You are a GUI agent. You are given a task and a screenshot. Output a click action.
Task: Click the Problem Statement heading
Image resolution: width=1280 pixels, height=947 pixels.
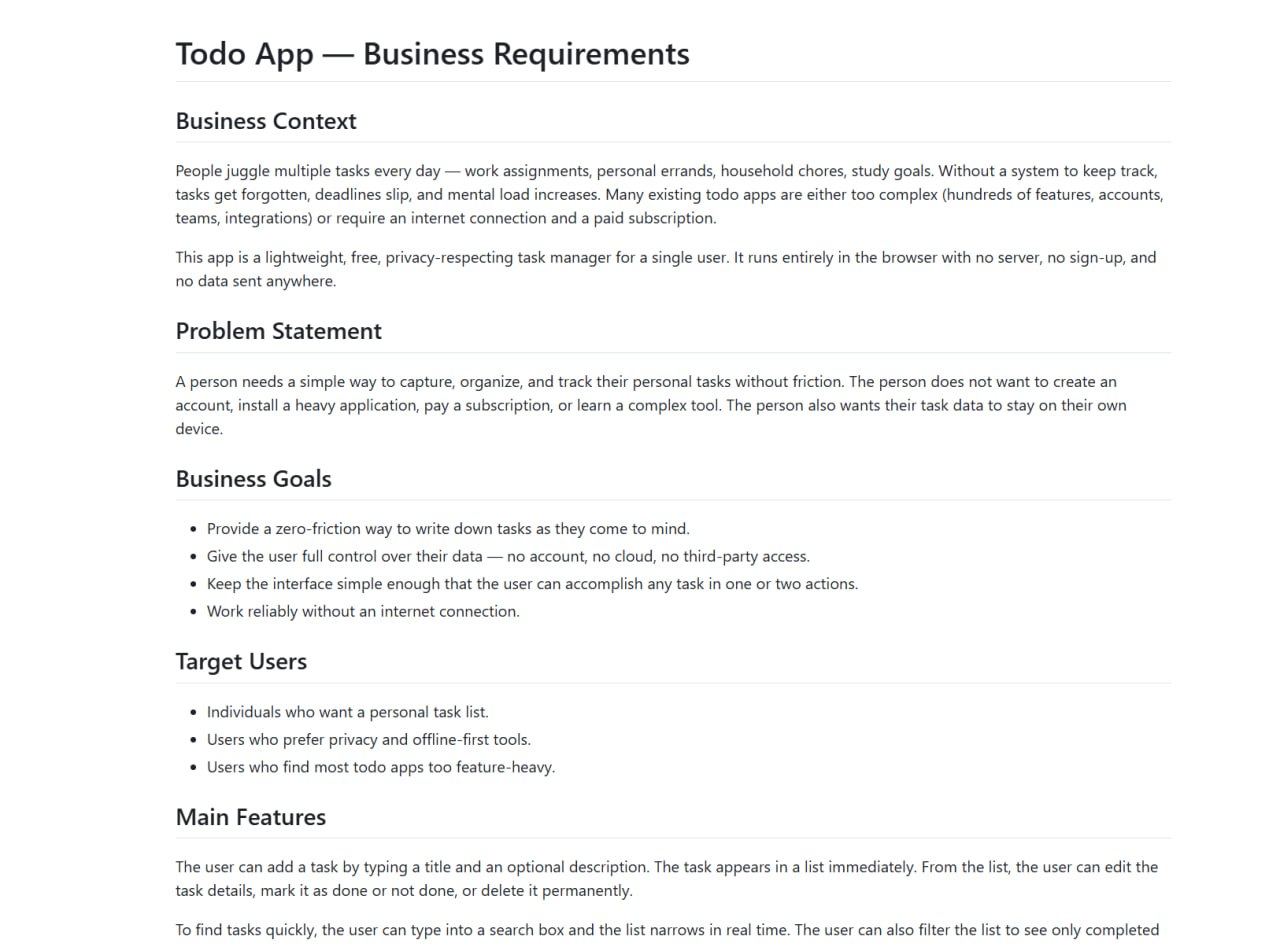(x=278, y=331)
